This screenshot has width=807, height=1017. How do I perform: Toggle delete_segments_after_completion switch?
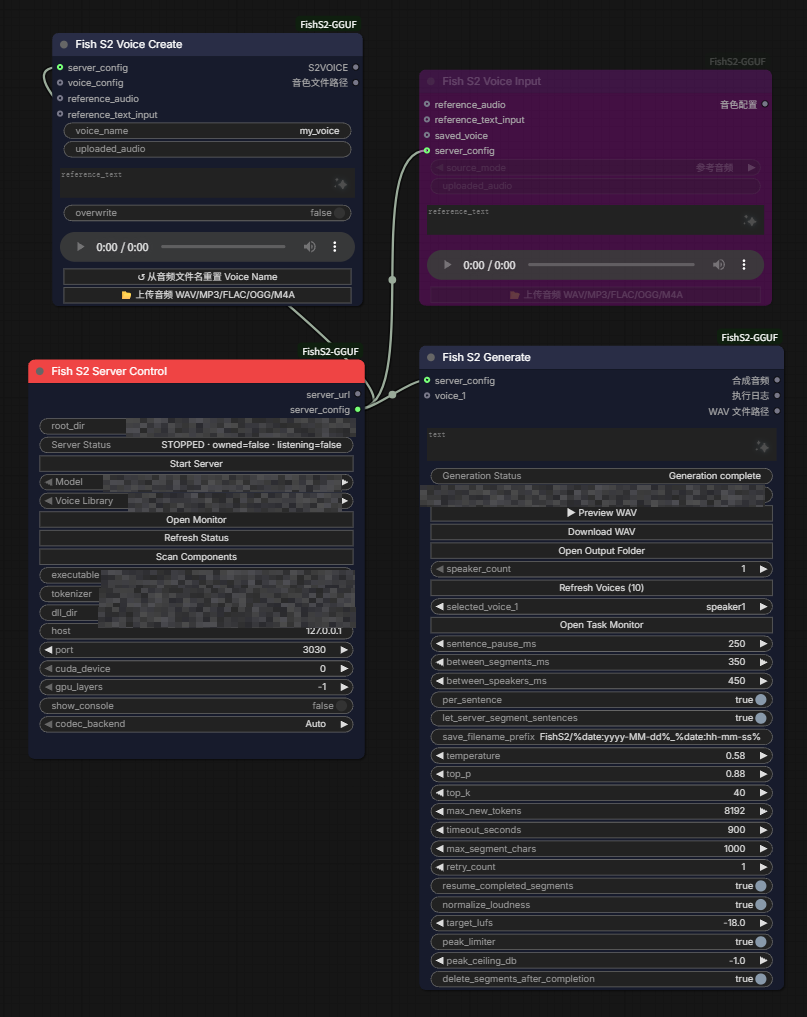coord(761,979)
